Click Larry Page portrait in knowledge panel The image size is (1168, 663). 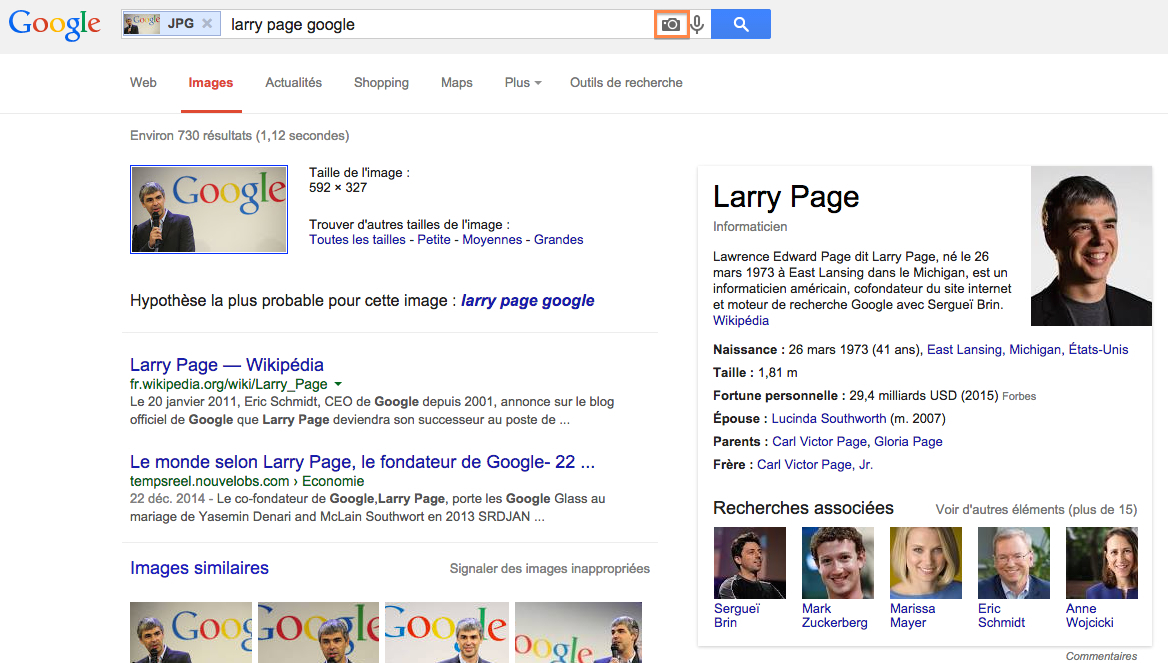coord(1091,246)
